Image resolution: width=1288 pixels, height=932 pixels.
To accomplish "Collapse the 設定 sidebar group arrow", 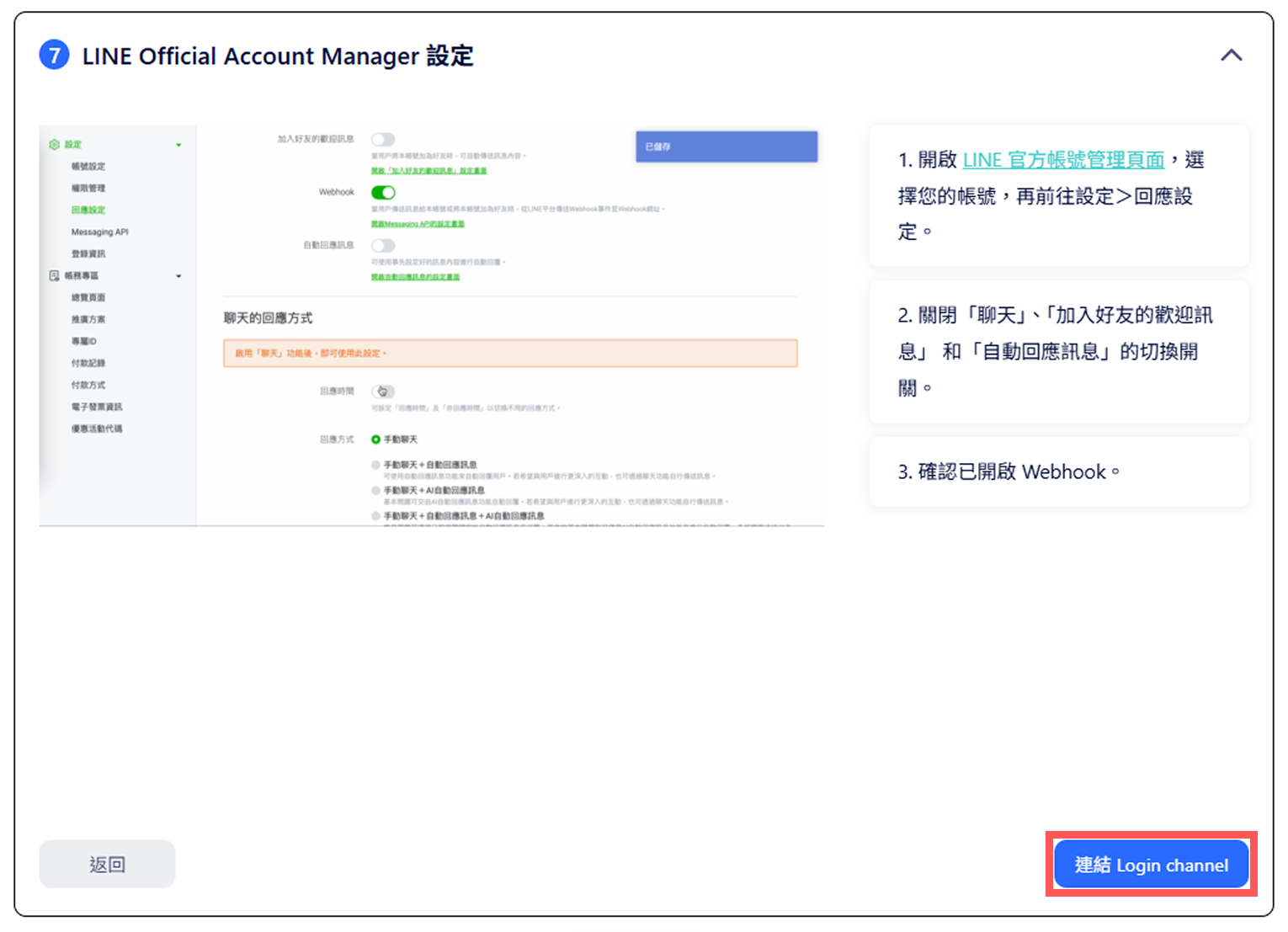I will pos(178,145).
